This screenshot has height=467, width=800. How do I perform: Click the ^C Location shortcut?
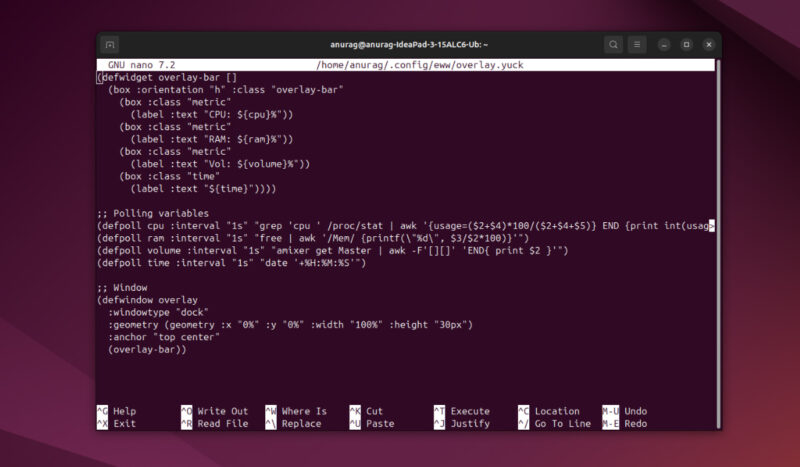549,411
